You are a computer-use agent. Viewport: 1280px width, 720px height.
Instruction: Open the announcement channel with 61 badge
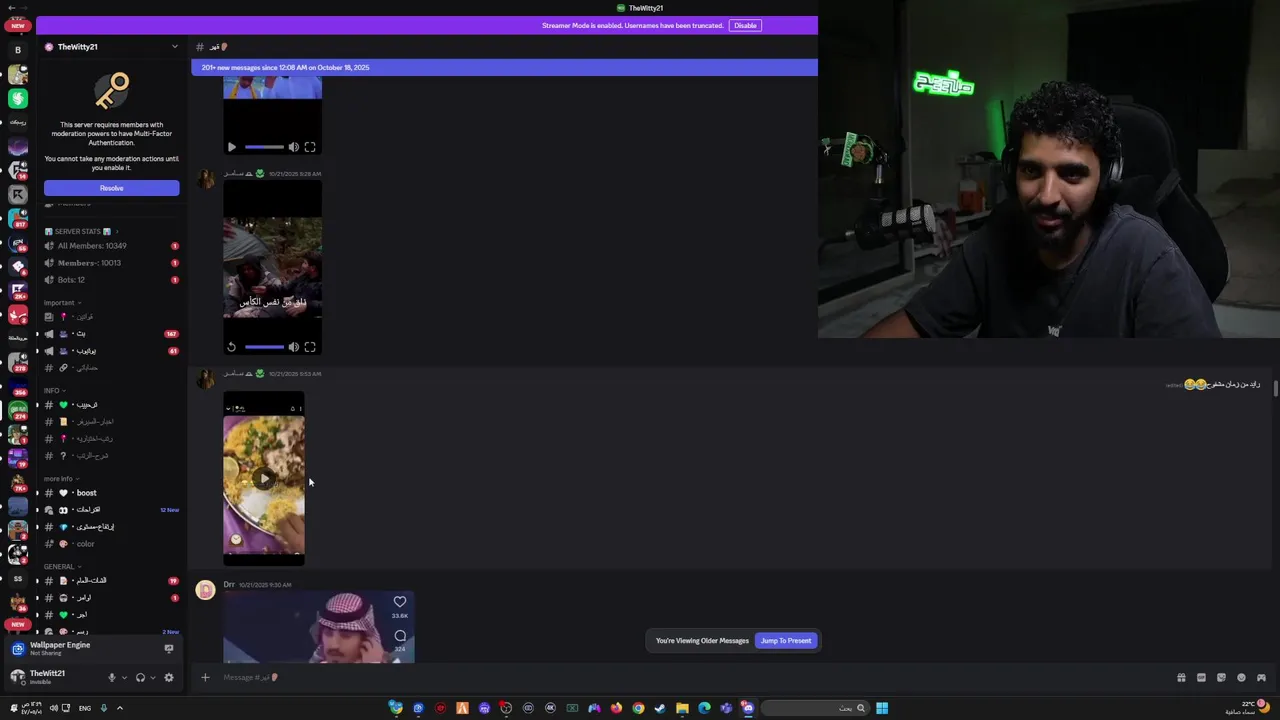[111, 351]
